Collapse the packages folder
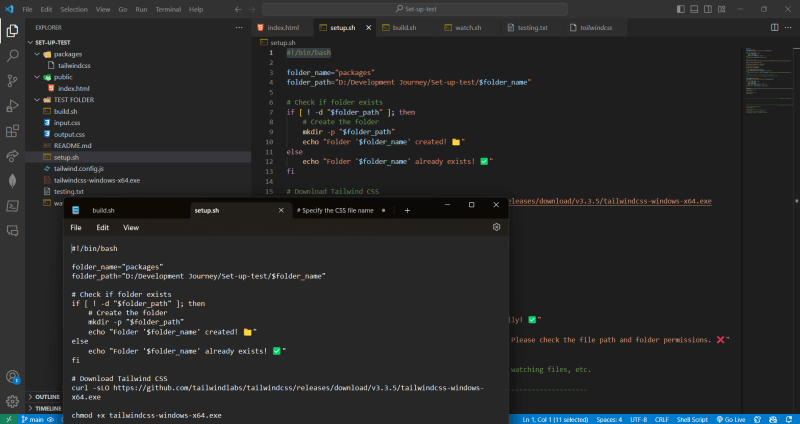 (x=37, y=54)
